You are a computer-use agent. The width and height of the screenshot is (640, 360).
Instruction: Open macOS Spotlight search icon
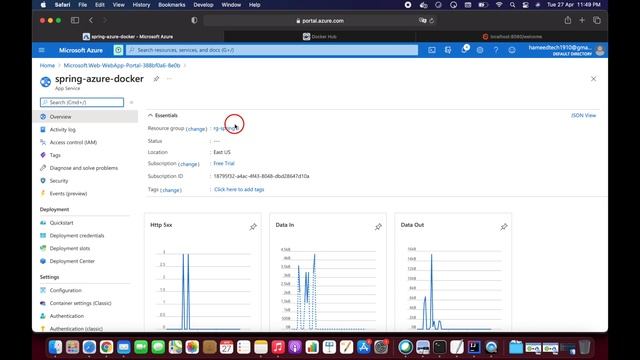[x=512, y=5]
